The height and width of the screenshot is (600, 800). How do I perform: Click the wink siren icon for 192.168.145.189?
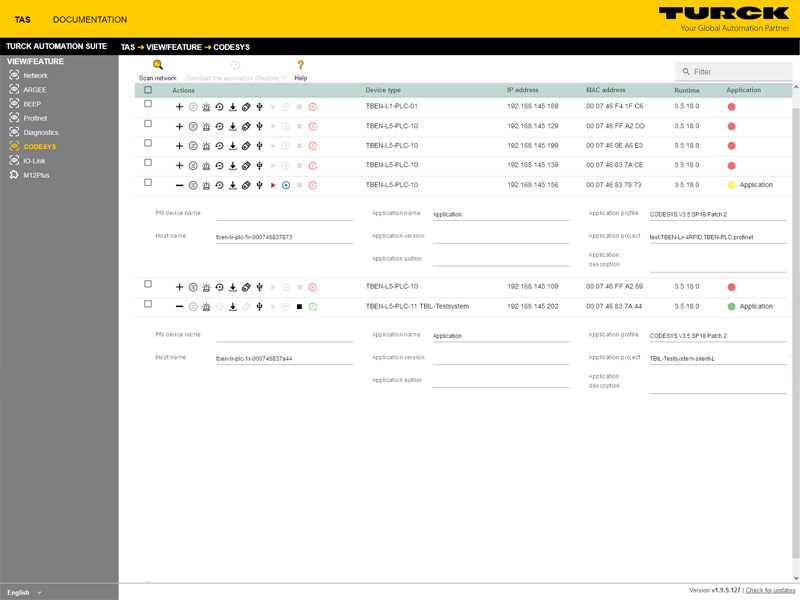[206, 107]
